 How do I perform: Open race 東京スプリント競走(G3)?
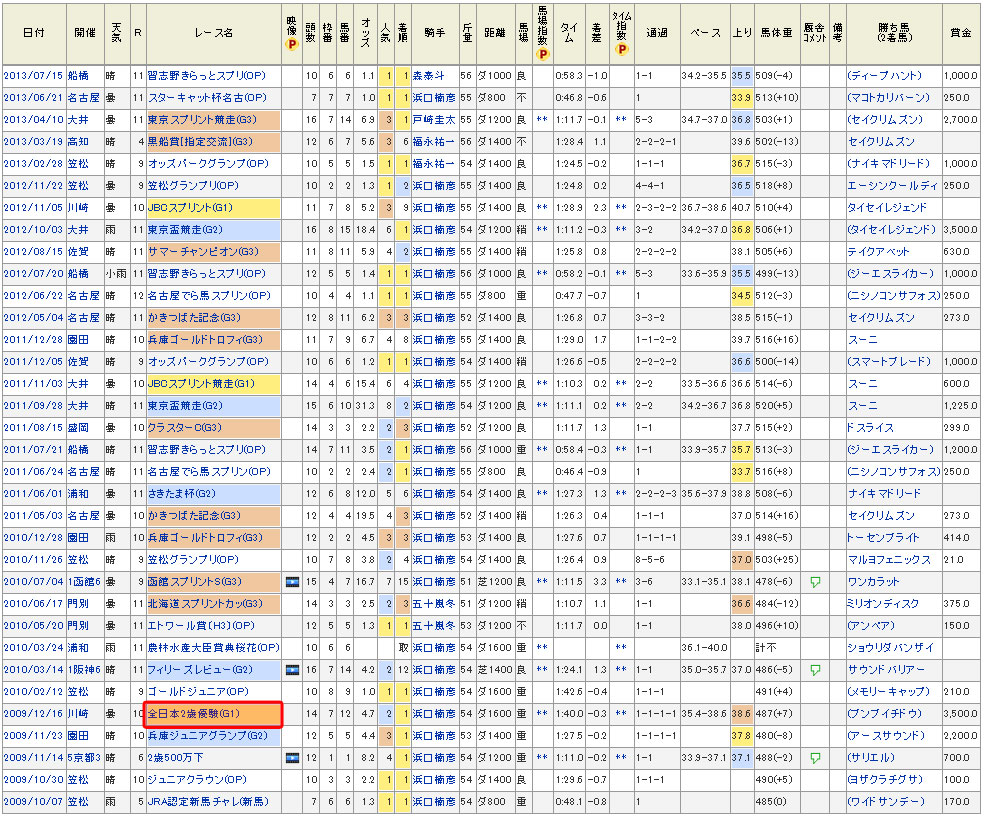(201, 120)
